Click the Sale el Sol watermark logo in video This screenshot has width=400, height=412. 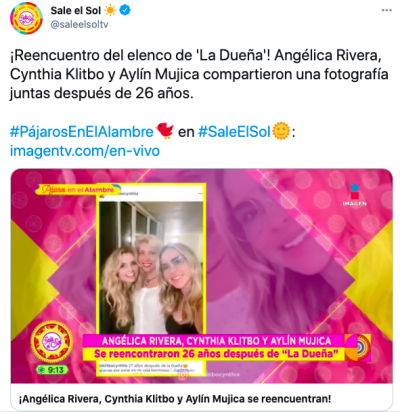tap(51, 341)
